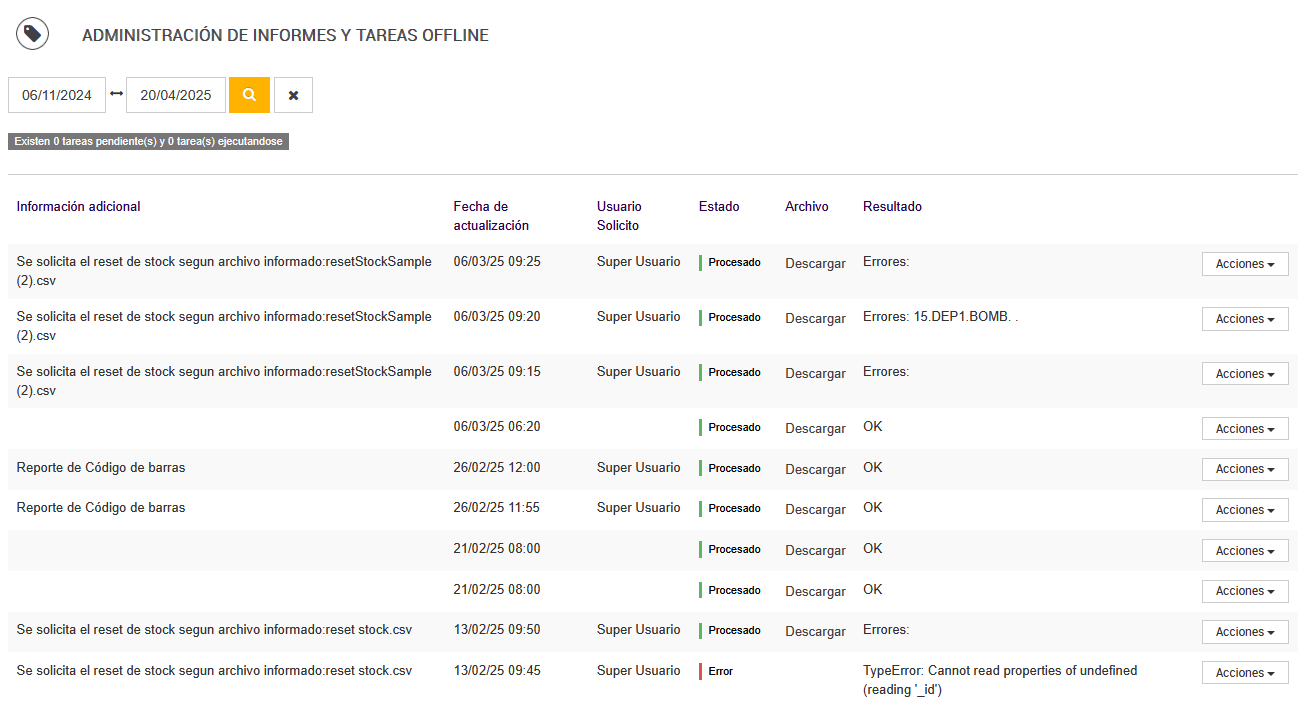Download file of the 06/03/25 09:15 task
The height and width of the screenshot is (706, 1299).
click(x=815, y=374)
